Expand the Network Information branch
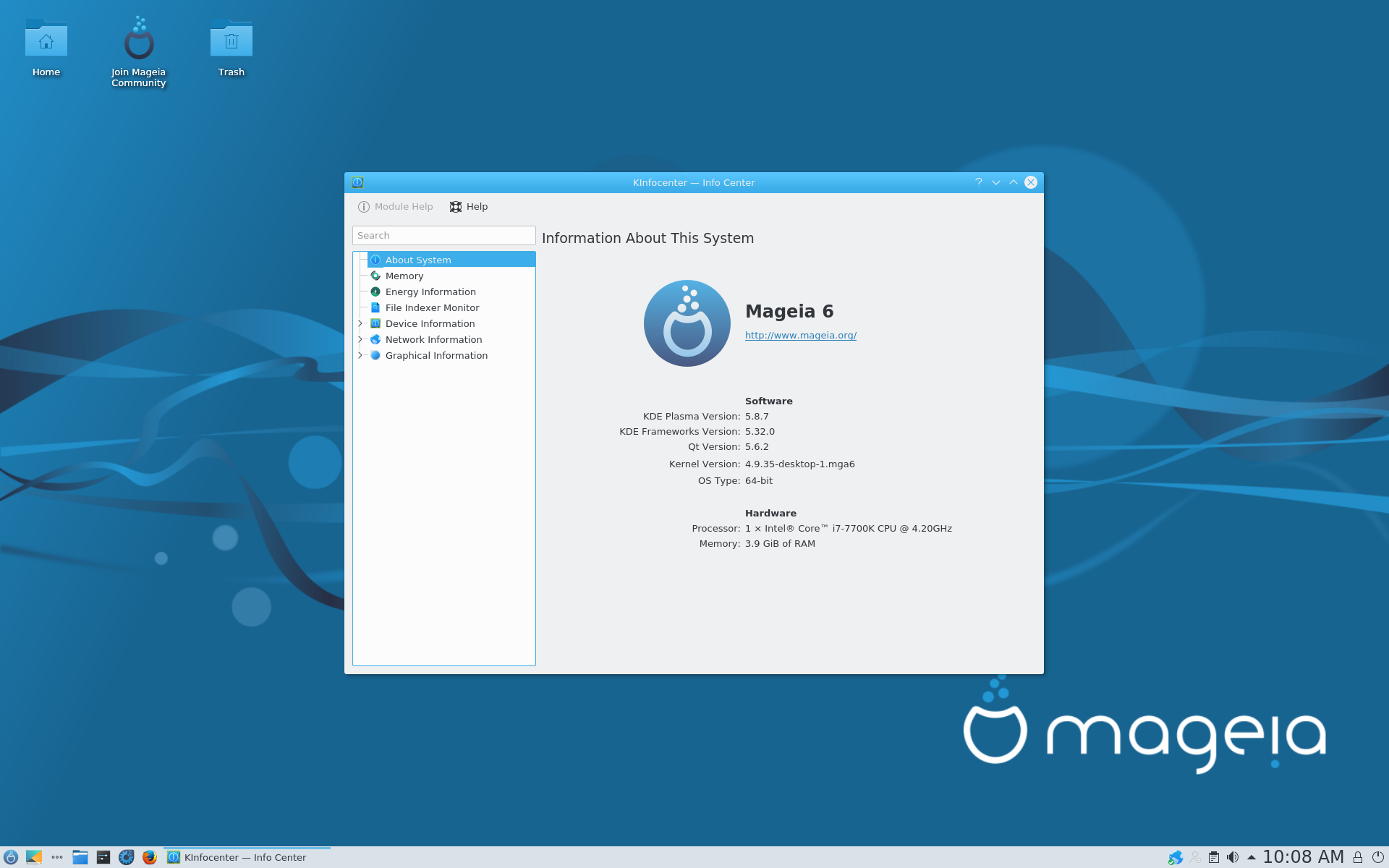Viewport: 1389px width, 868px height. tap(360, 339)
